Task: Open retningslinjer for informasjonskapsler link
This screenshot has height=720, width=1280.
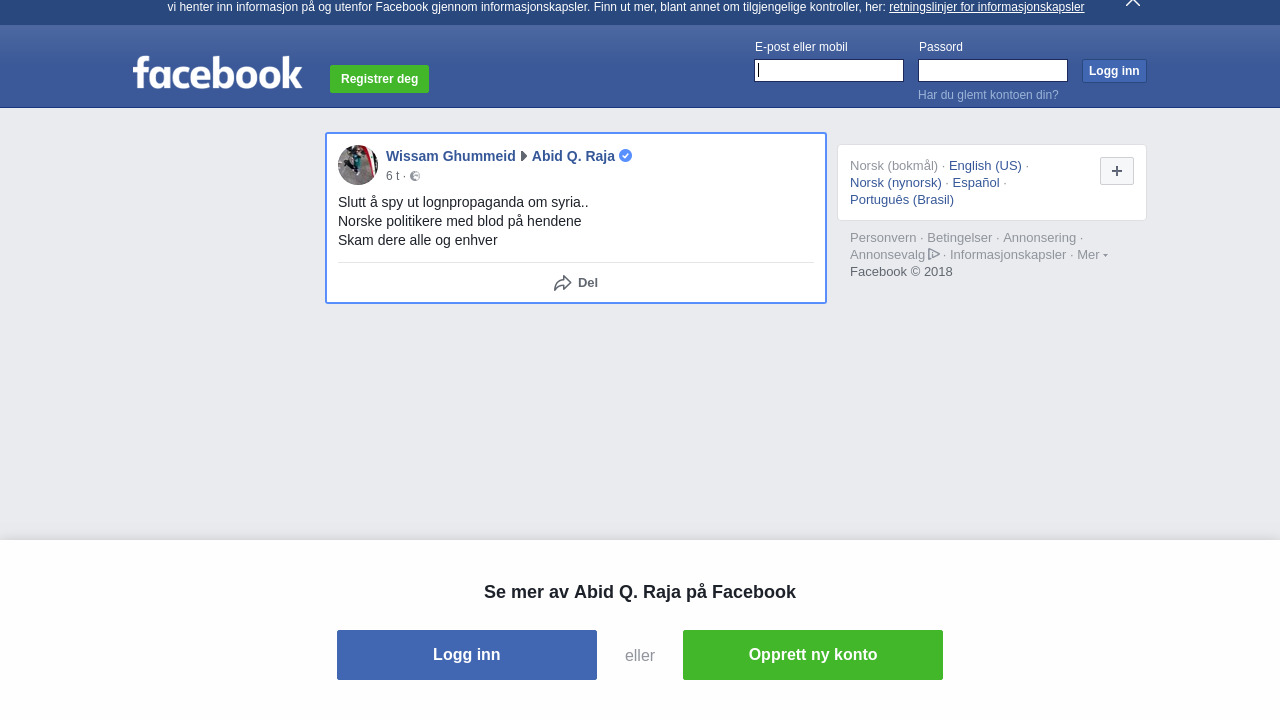Action: coord(986,7)
